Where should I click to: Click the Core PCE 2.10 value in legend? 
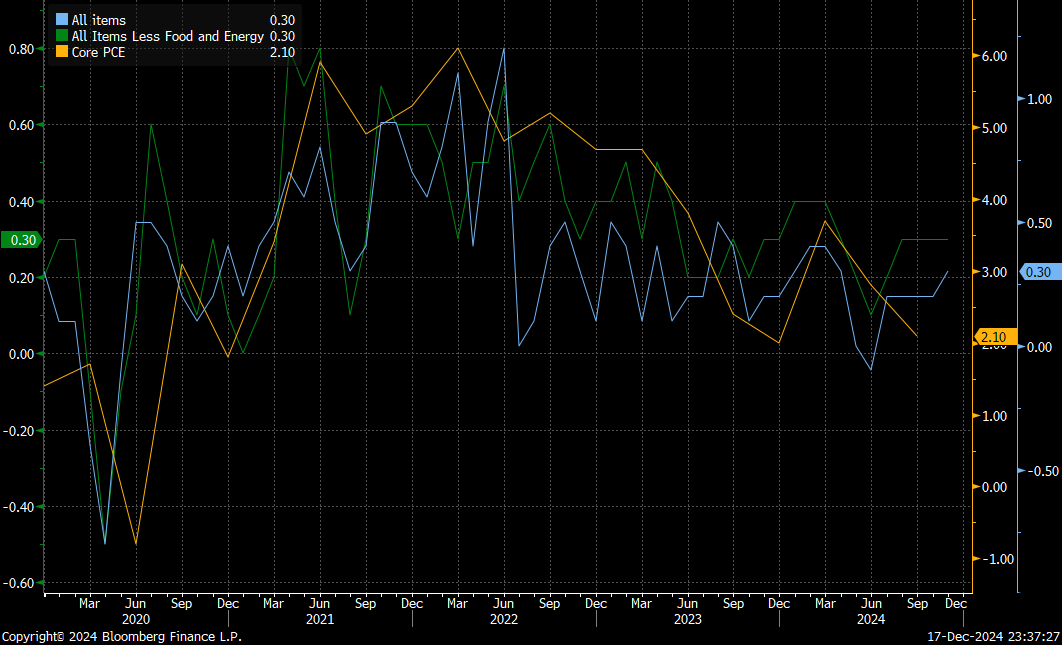pyautogui.click(x=282, y=52)
